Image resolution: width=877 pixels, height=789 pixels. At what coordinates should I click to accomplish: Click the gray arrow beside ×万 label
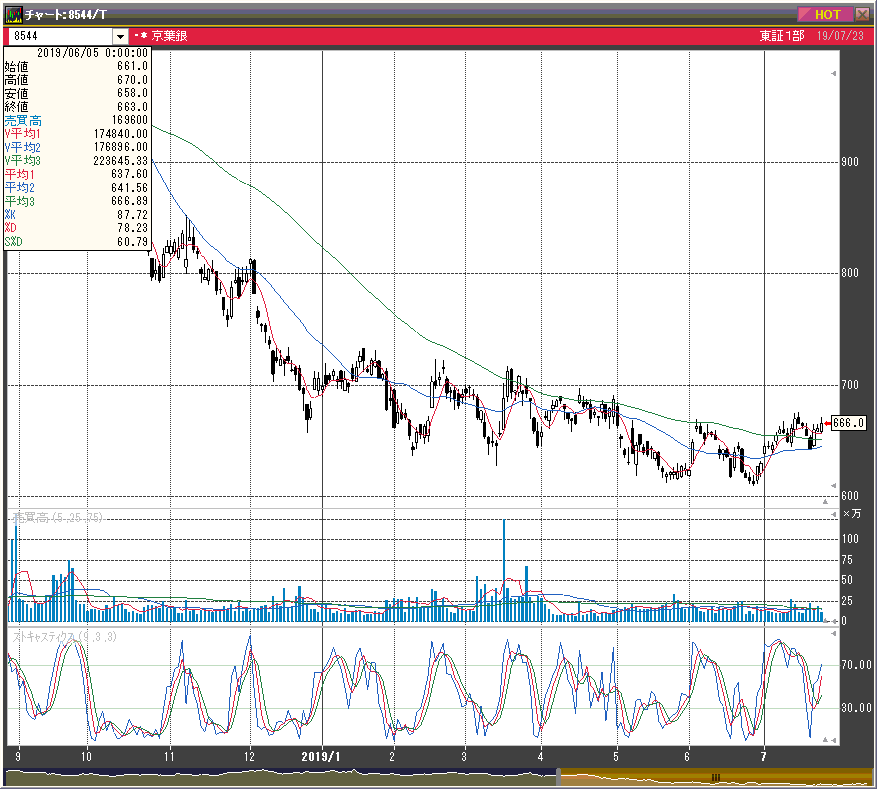click(833, 514)
